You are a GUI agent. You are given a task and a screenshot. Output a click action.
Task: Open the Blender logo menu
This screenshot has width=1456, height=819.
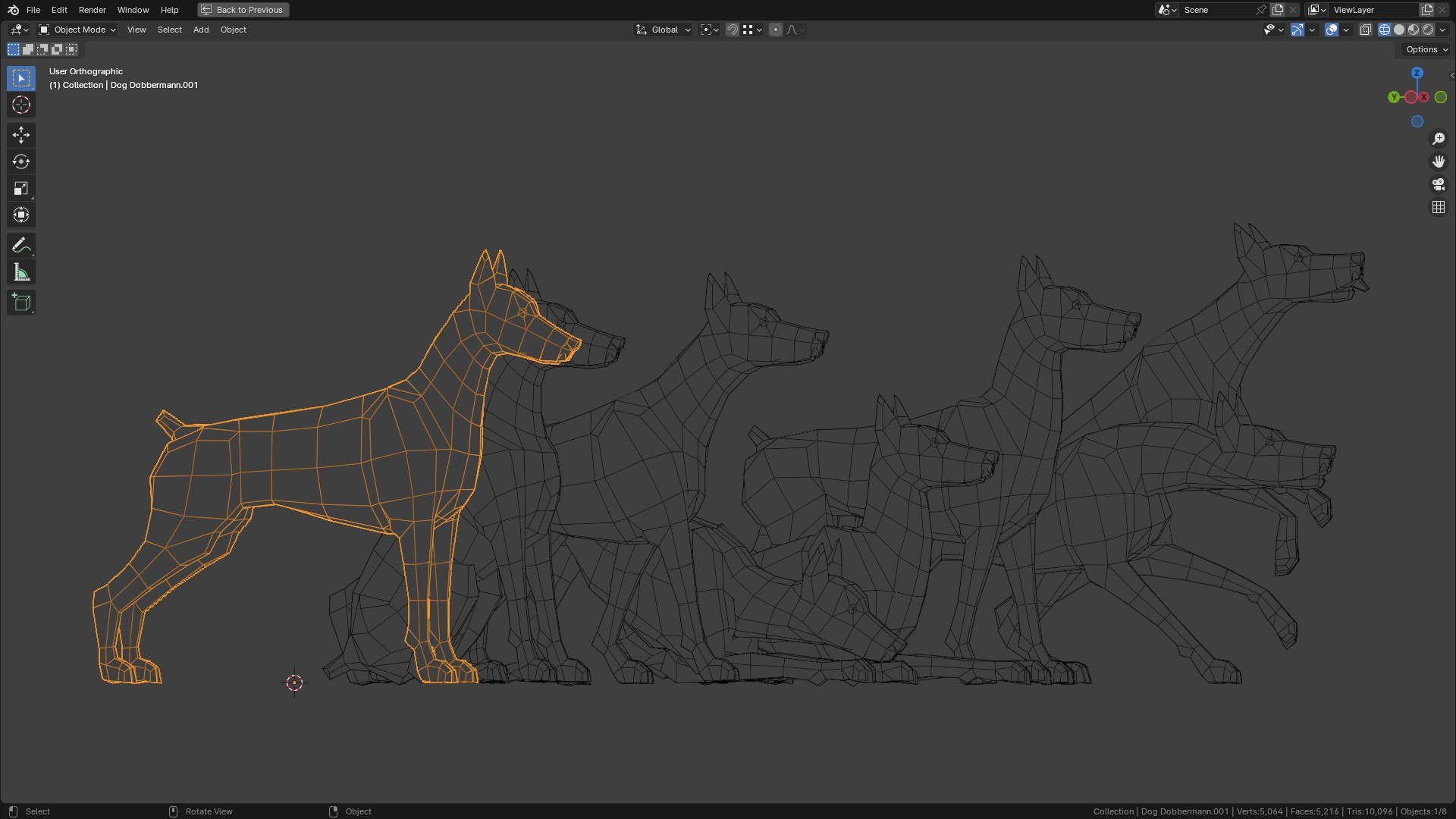(13, 10)
